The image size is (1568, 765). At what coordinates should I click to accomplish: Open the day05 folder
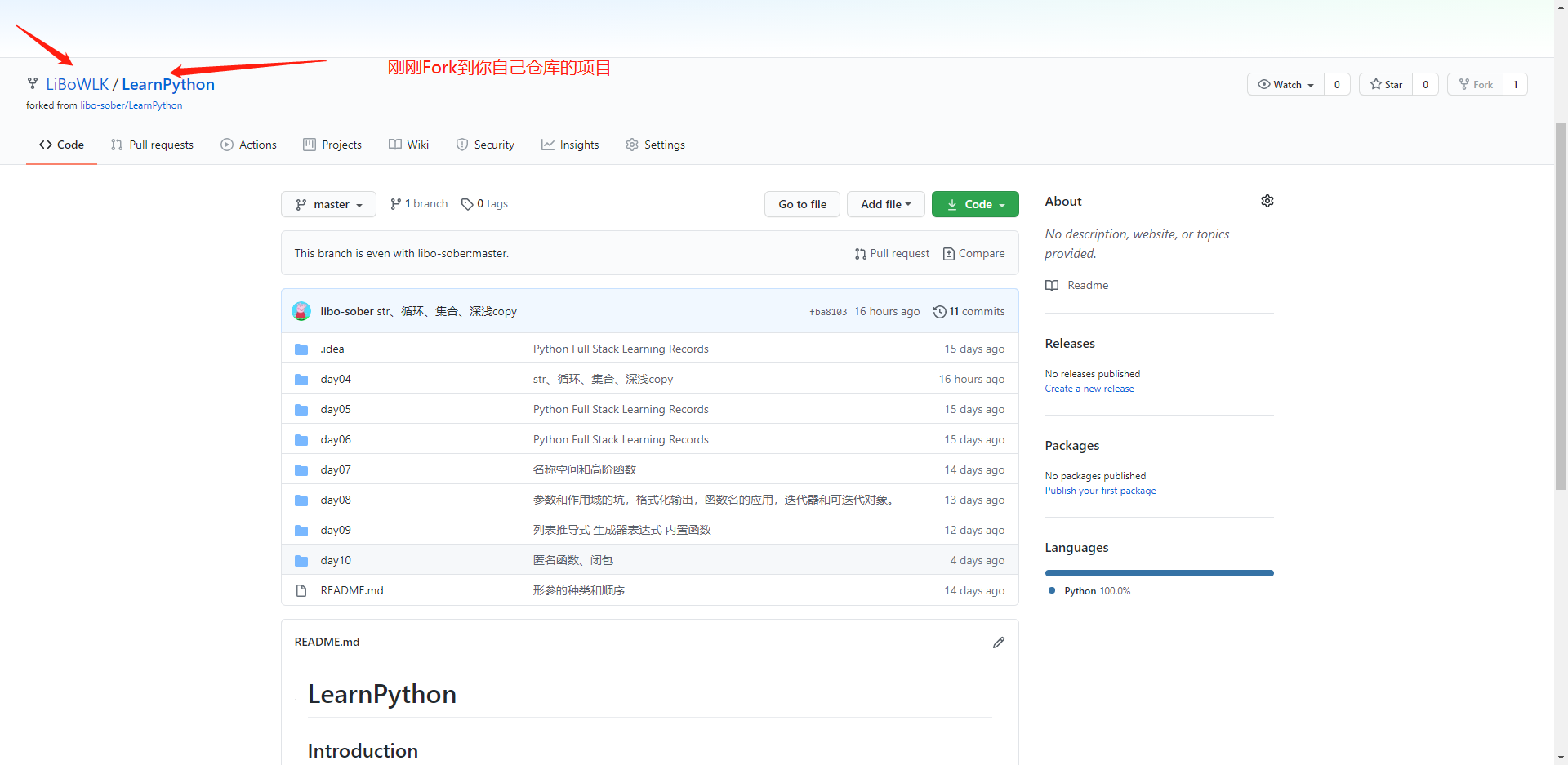pos(336,409)
